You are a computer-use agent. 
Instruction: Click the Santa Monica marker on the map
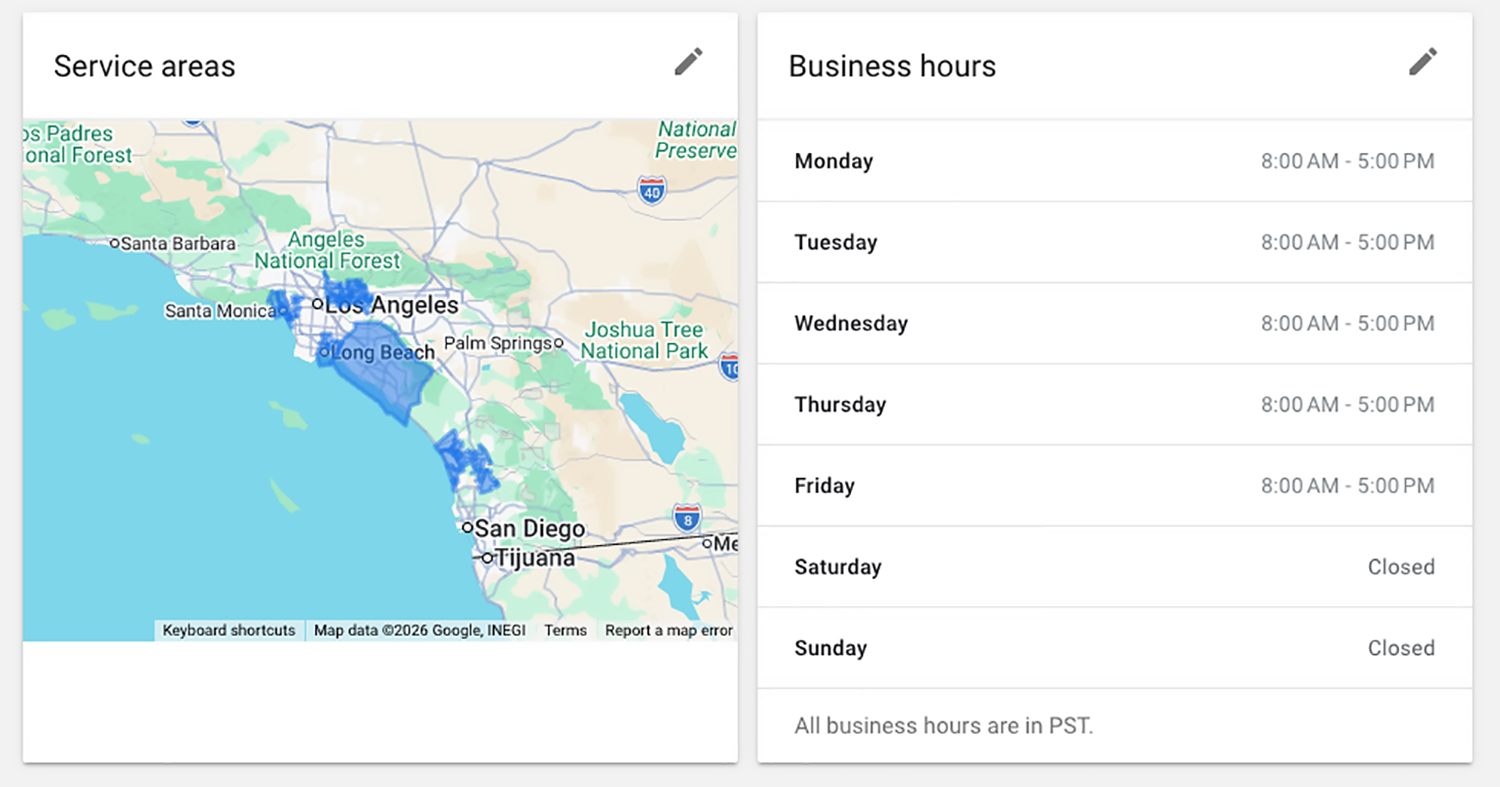click(x=283, y=311)
